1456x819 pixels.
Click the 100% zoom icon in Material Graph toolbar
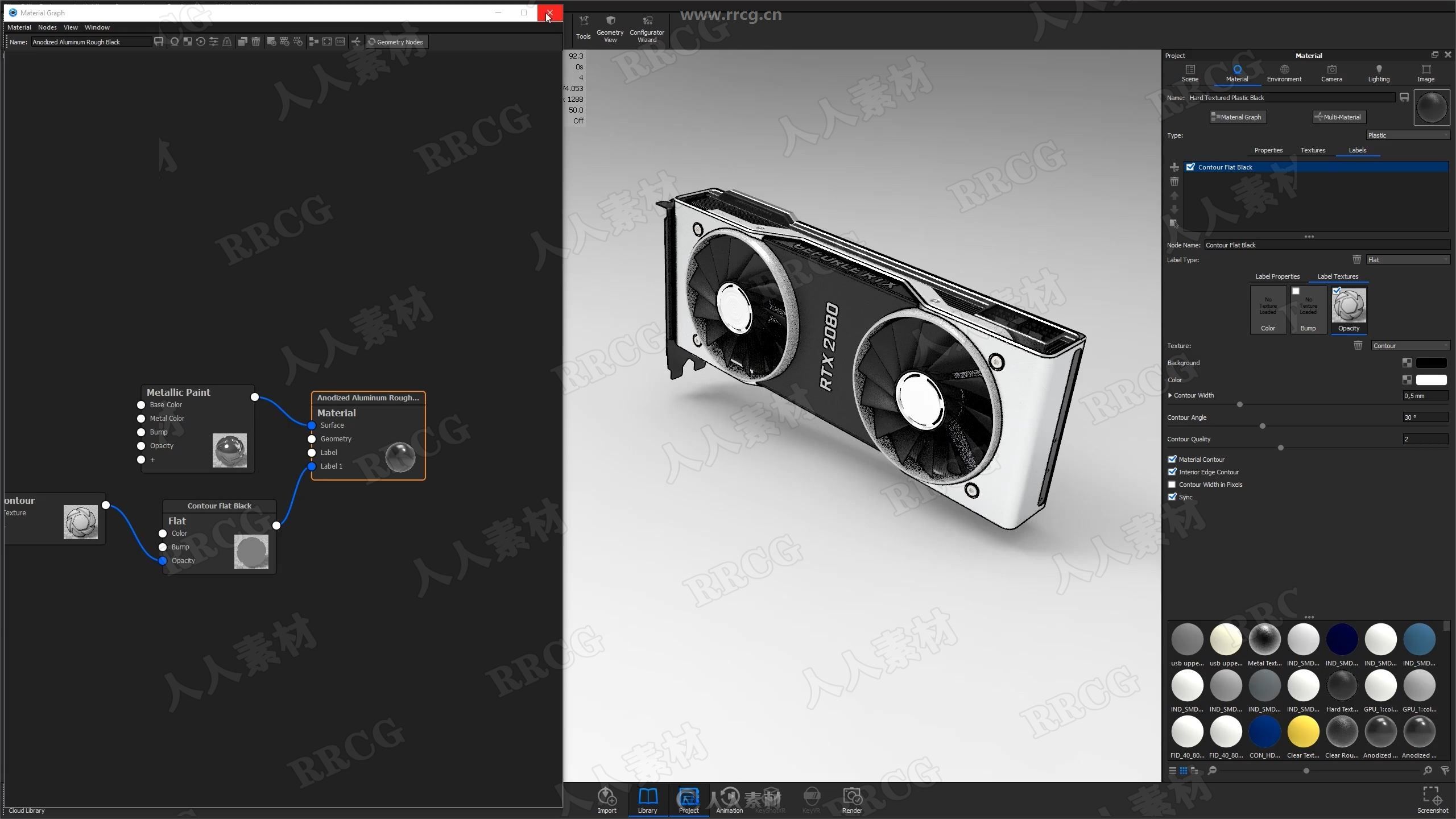tap(340, 42)
